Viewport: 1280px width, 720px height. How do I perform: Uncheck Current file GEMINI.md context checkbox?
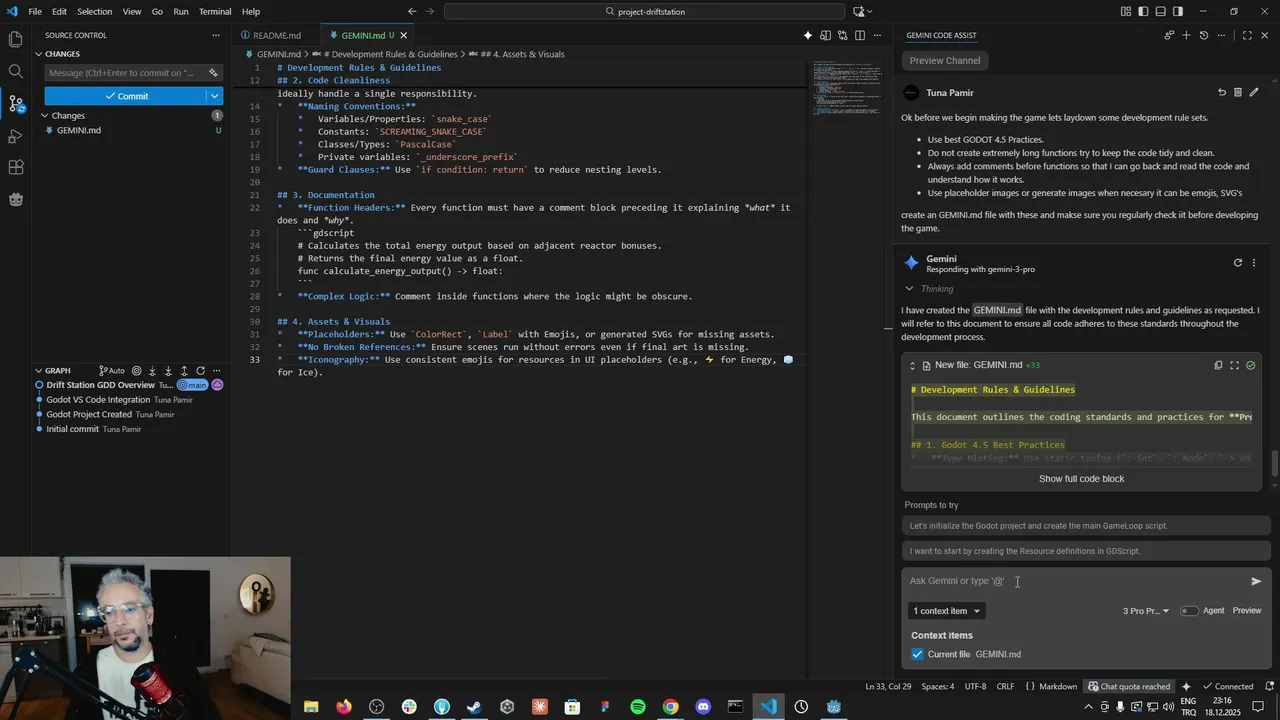[917, 654]
